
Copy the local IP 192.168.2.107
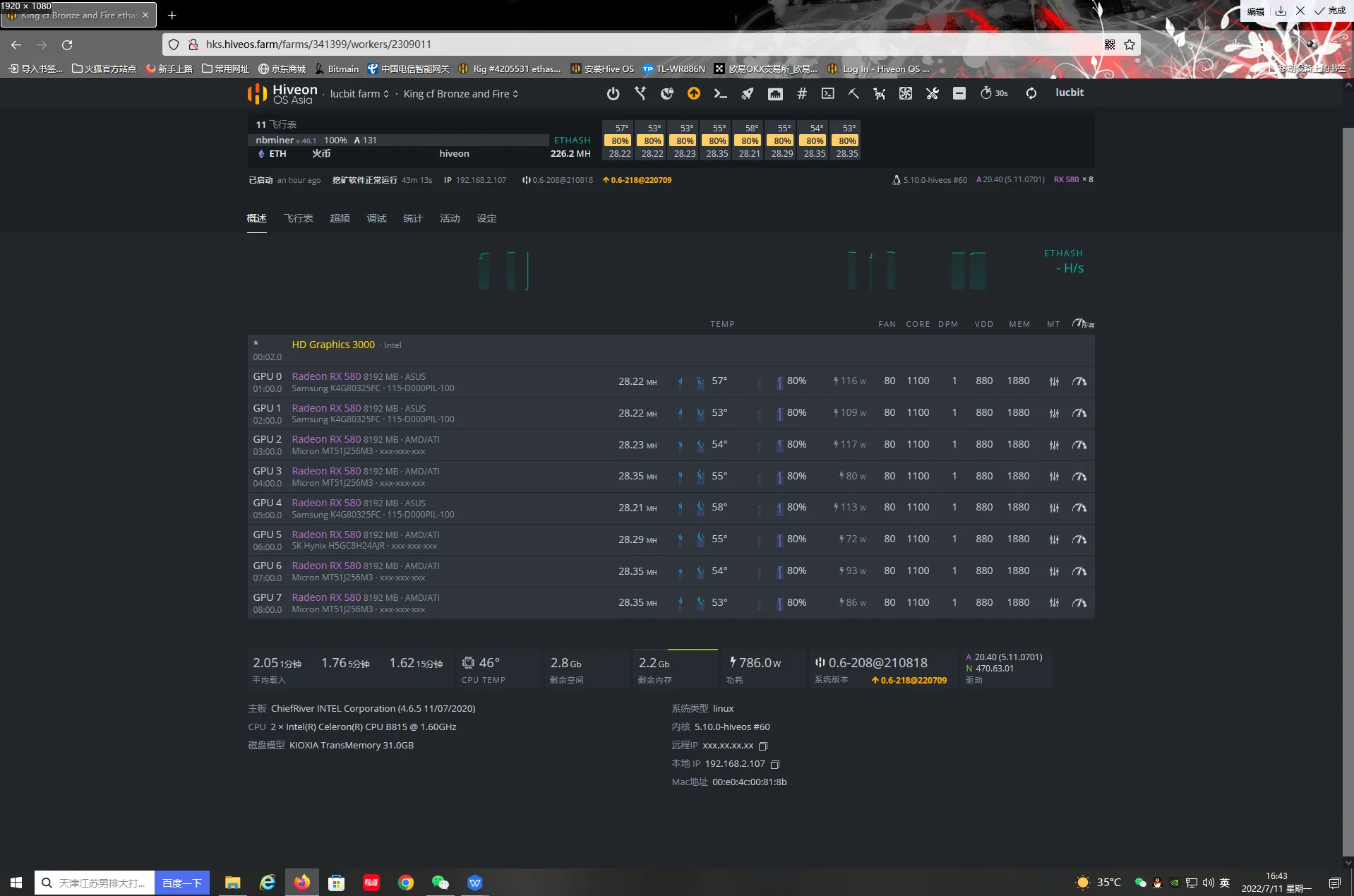click(x=775, y=764)
